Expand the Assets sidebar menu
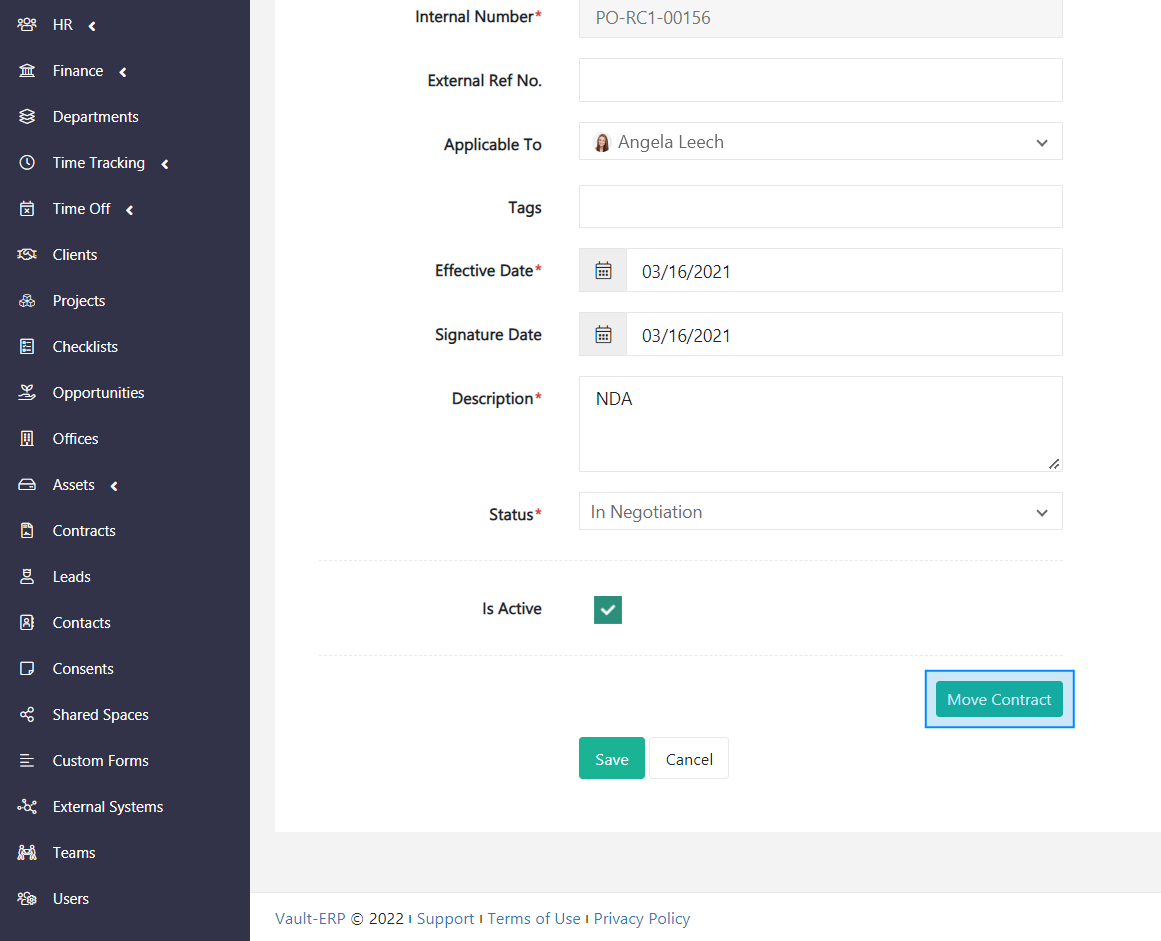Screen dimensions: 1161x941 (74, 485)
